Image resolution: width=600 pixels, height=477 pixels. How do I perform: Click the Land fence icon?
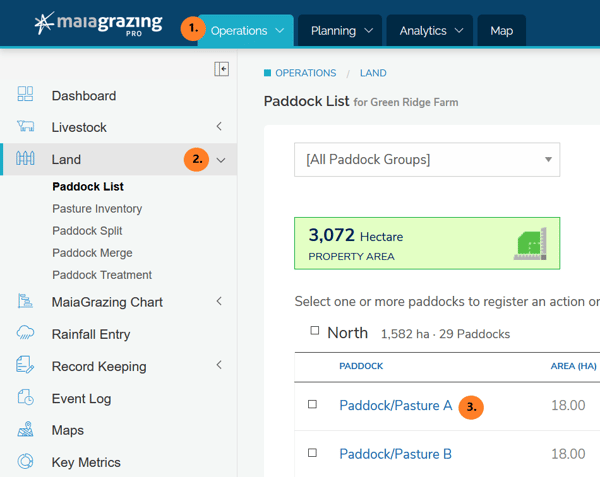tap(26, 159)
